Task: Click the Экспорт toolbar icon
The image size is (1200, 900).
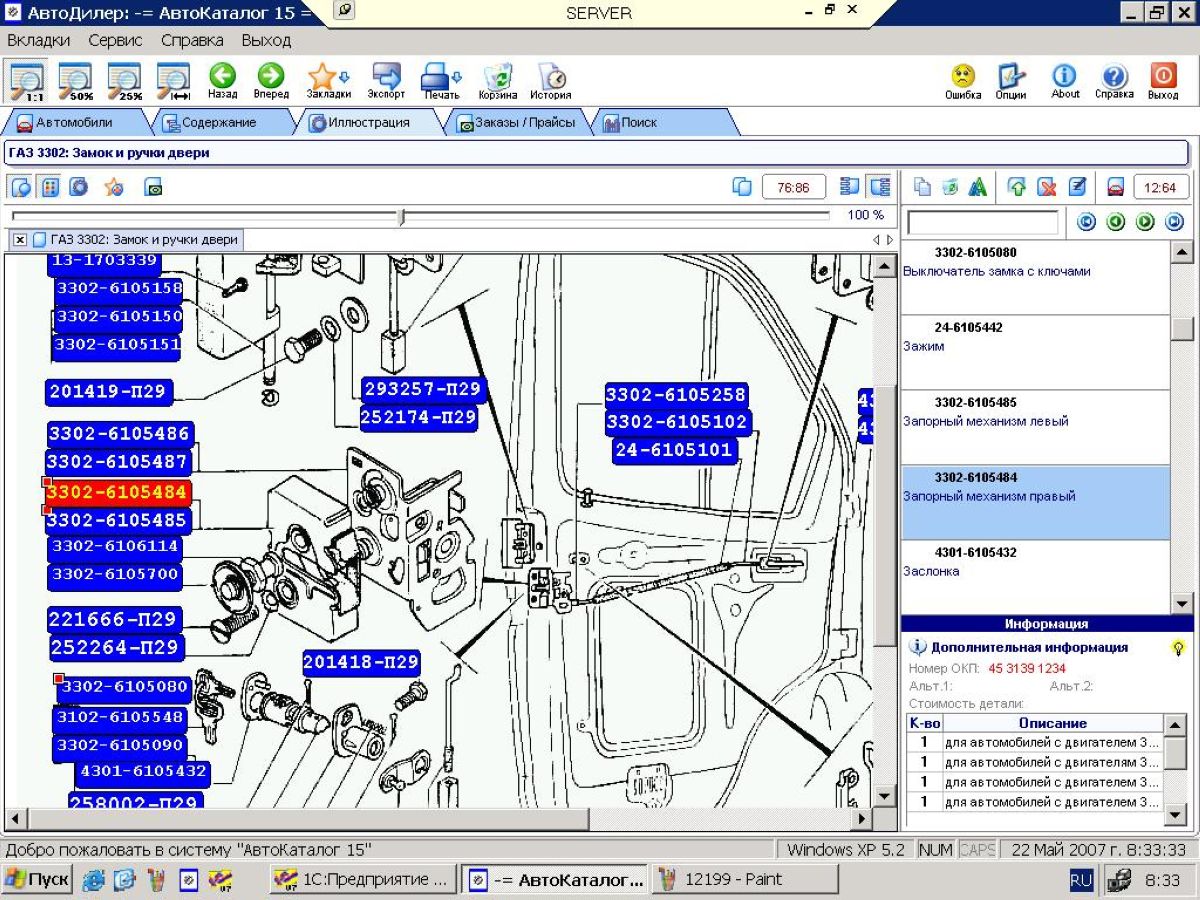Action: (x=386, y=80)
